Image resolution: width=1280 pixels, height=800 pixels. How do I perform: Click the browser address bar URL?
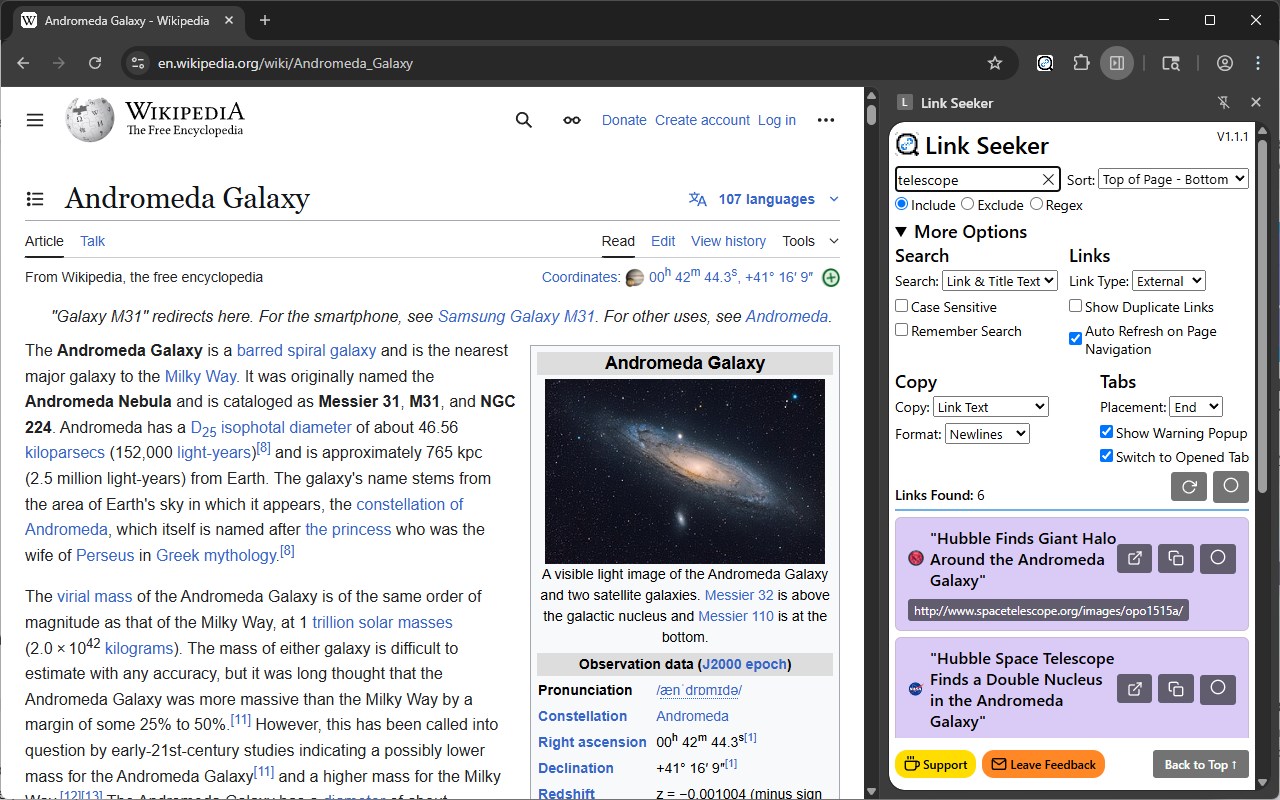tap(286, 63)
